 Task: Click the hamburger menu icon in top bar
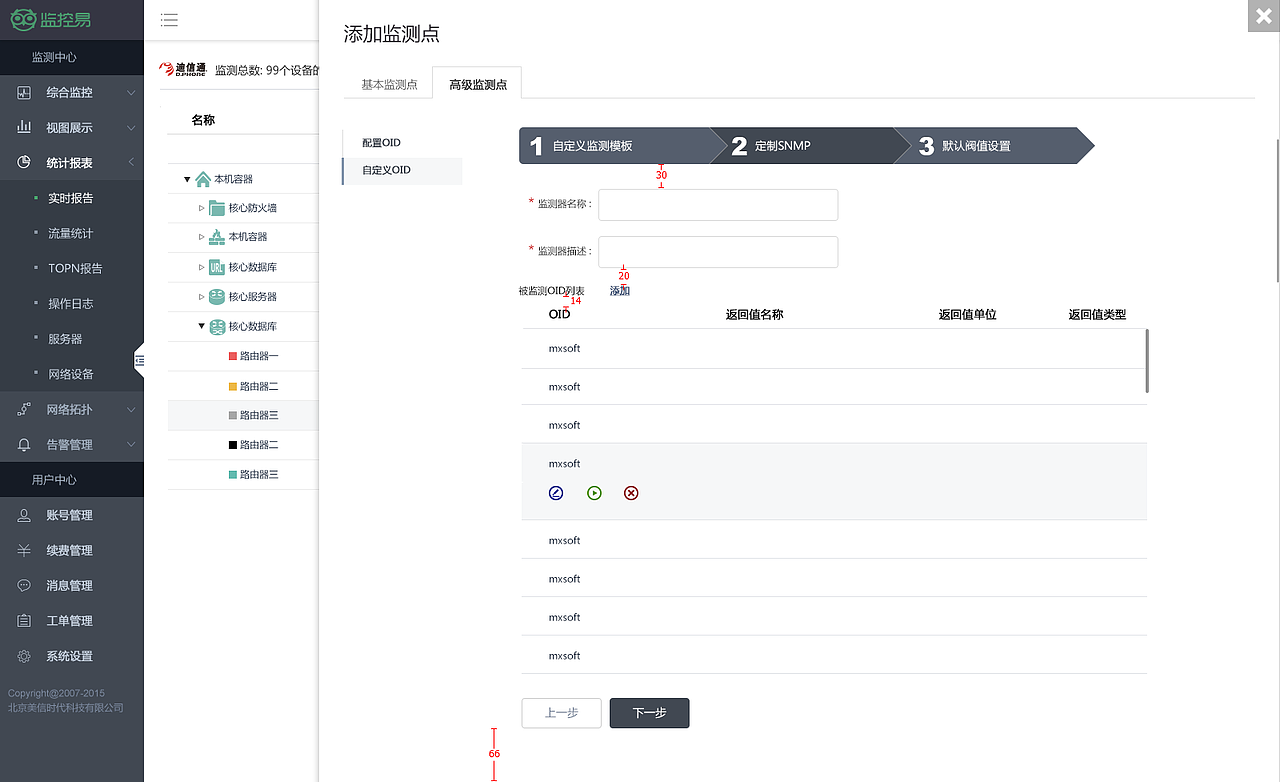pos(169,20)
